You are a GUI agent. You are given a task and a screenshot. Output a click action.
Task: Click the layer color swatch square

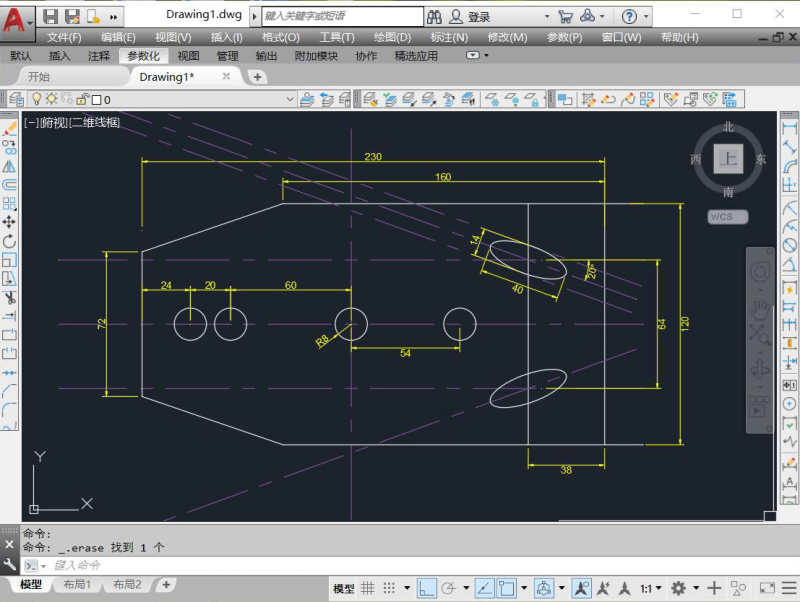pyautogui.click(x=97, y=99)
